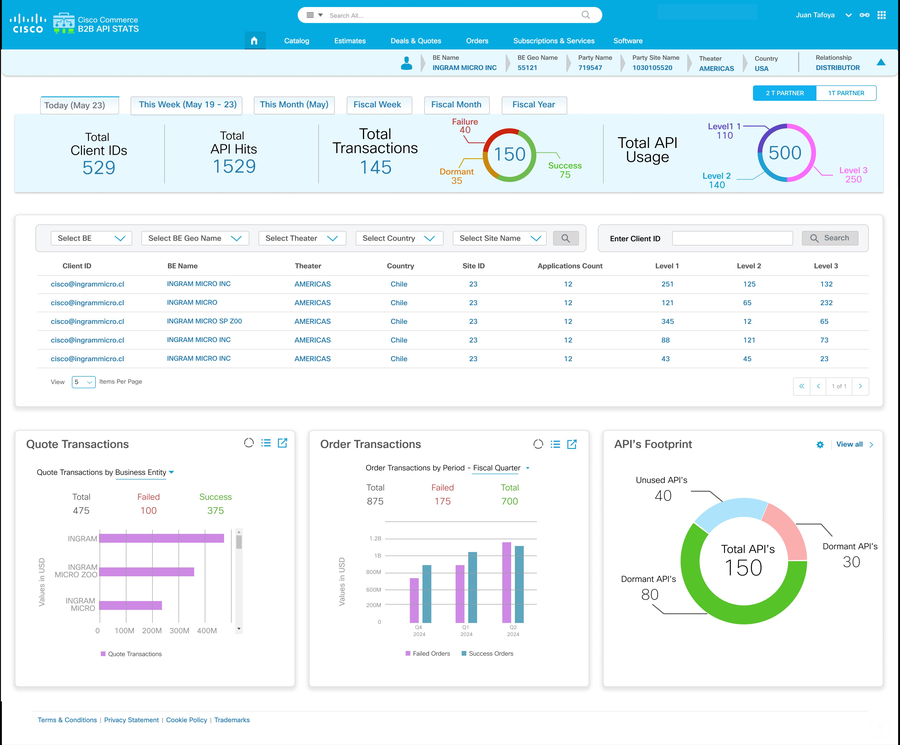Collapse the BE info bar triangle
This screenshot has height=745, width=900.
click(881, 62)
